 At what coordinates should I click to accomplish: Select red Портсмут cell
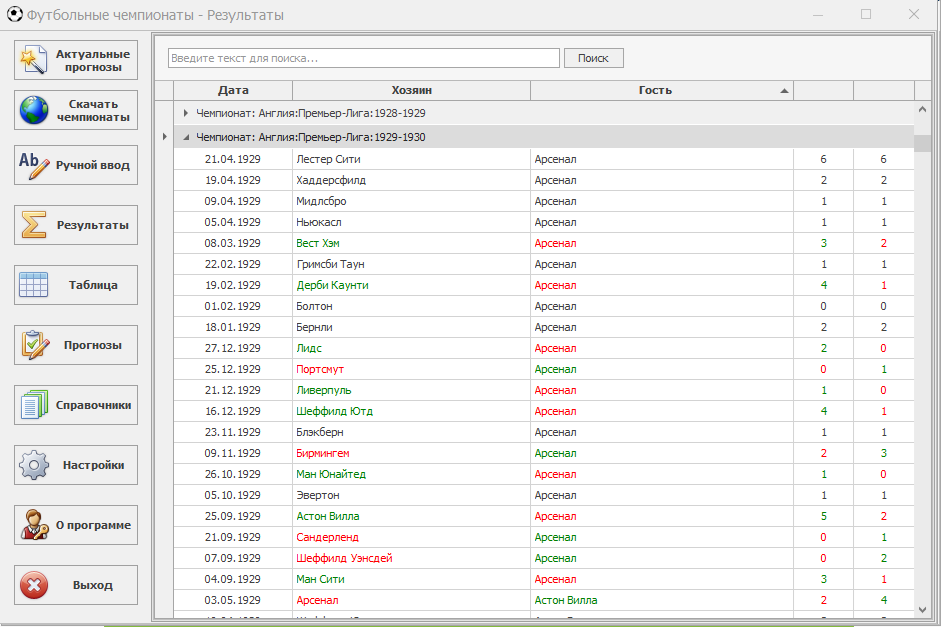pos(412,369)
